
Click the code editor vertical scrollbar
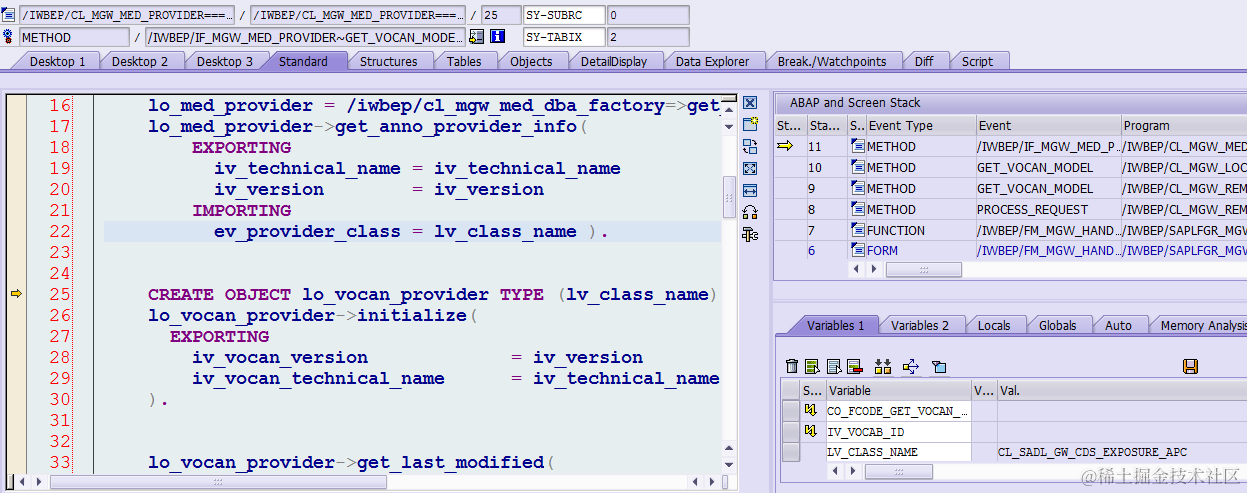[729, 197]
